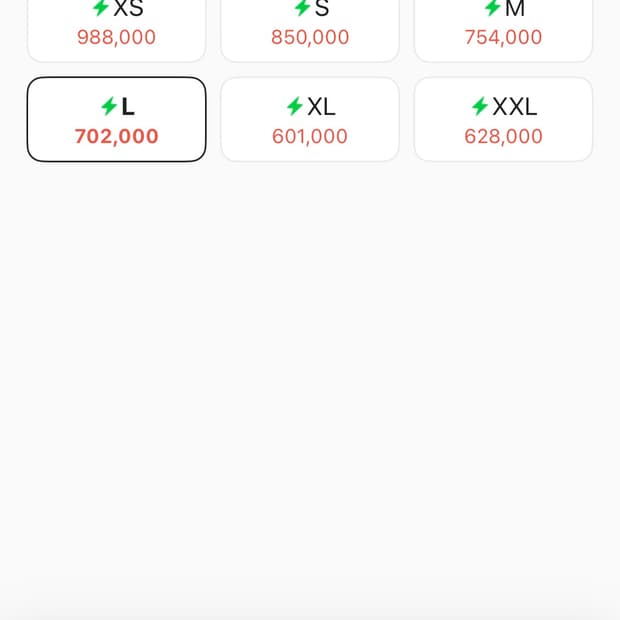Tap the green lightning icon beside L
Viewport: 620px width, 620px height.
tap(109, 107)
